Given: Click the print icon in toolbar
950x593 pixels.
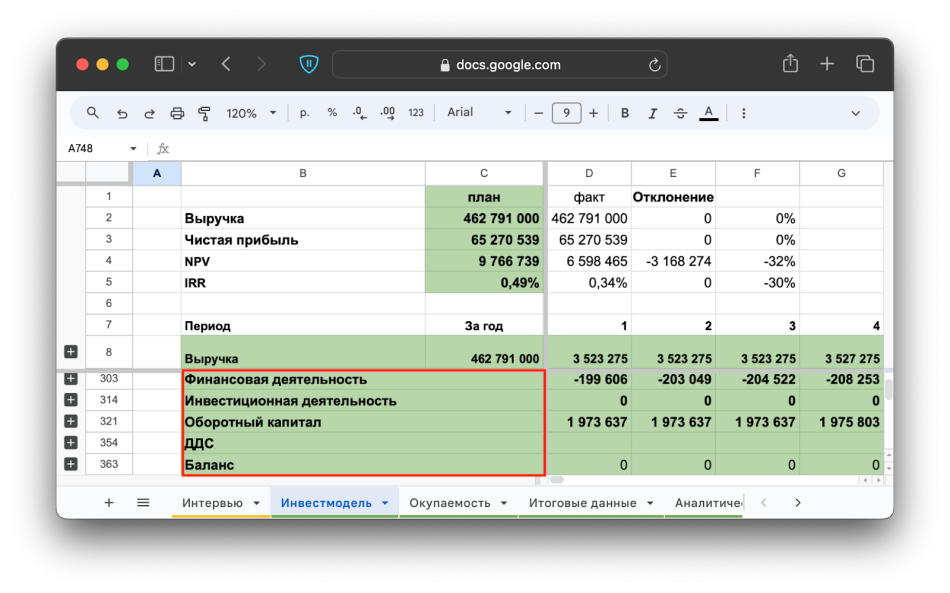Looking at the screenshot, I should (x=177, y=113).
